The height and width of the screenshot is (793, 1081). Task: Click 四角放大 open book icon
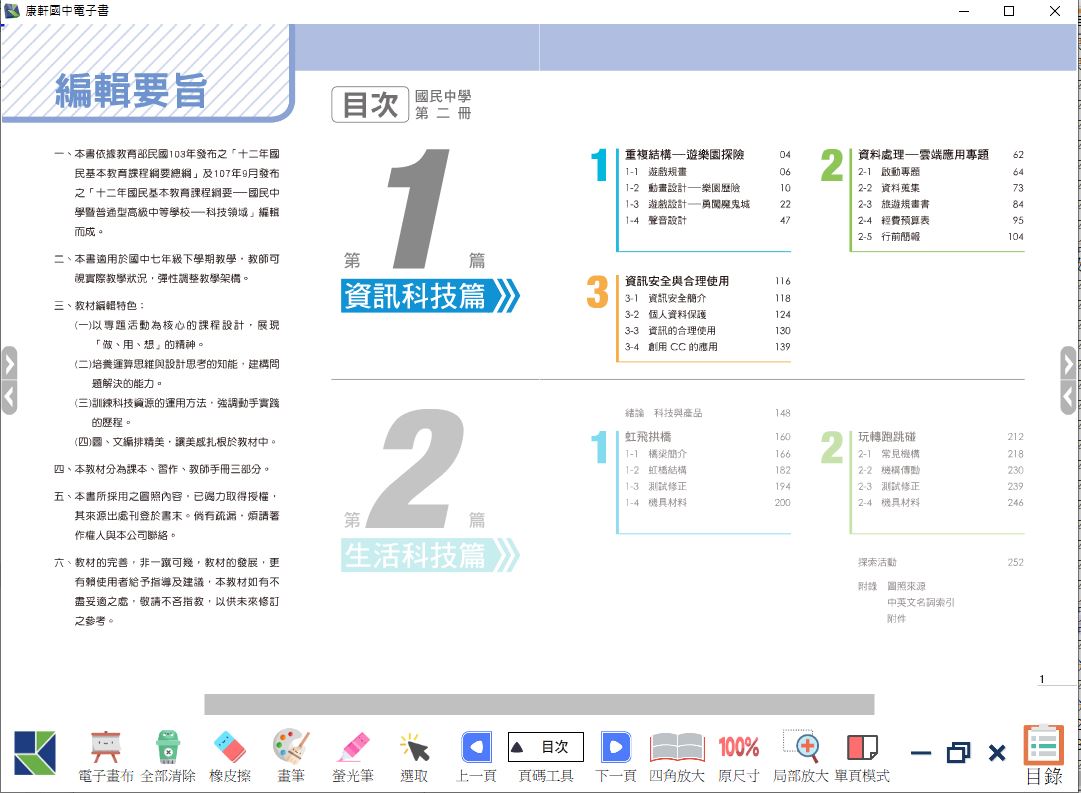[677, 747]
